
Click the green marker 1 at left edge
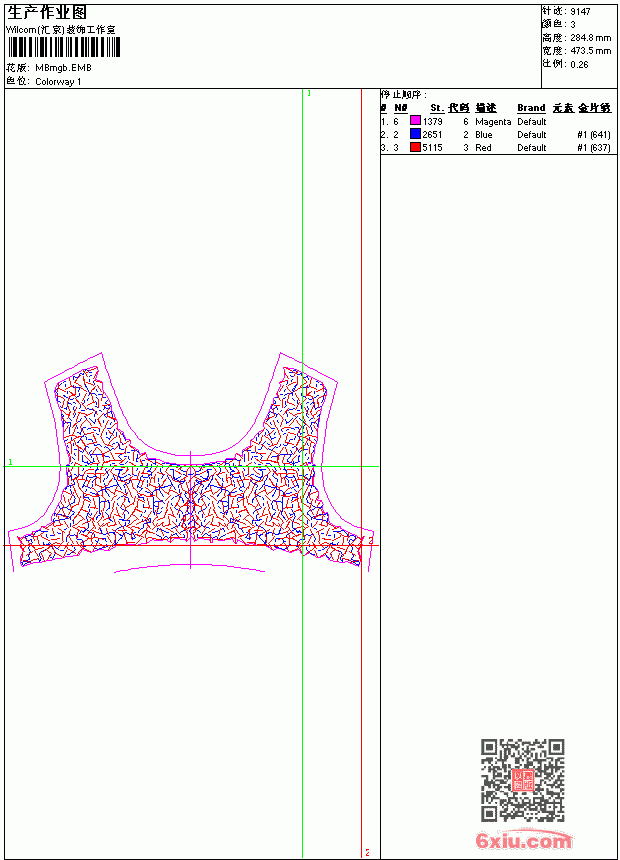pos(10,462)
